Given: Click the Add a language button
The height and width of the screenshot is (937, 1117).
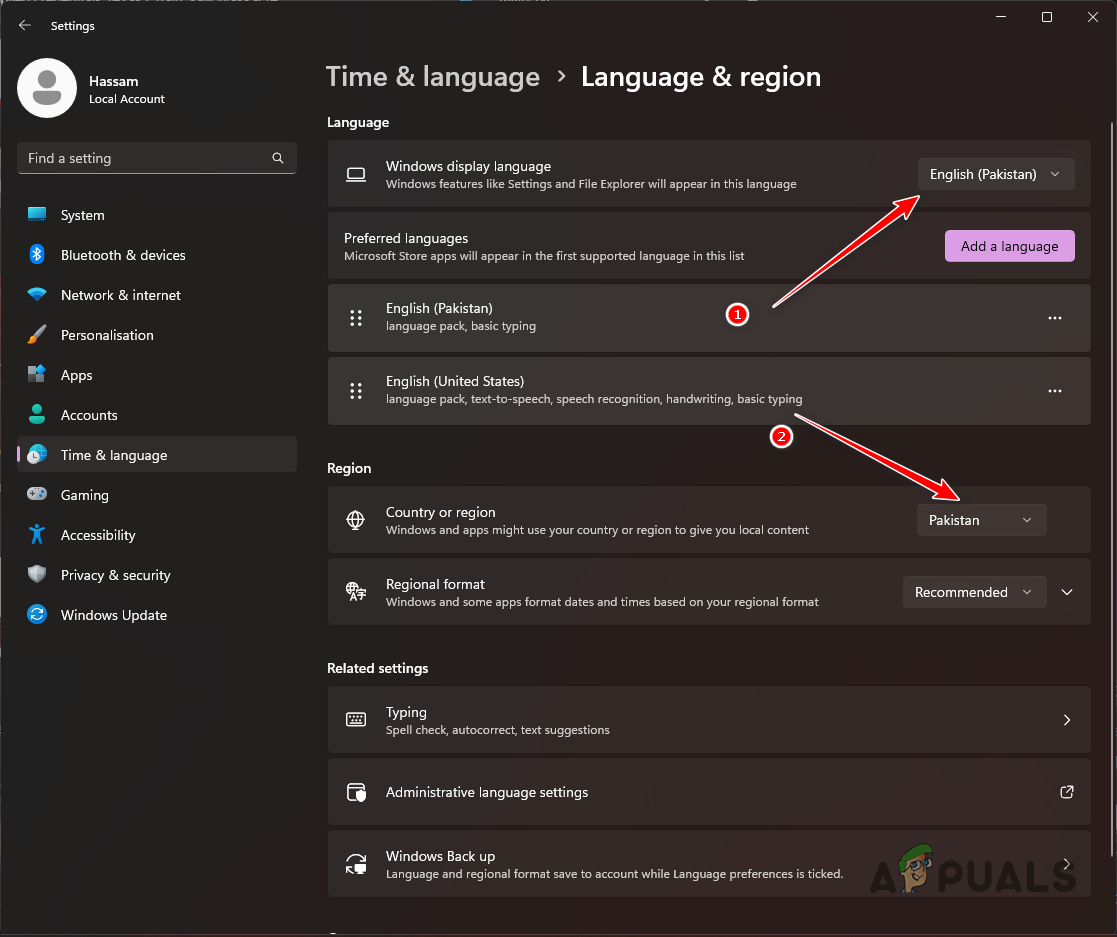Looking at the screenshot, I should [1009, 245].
